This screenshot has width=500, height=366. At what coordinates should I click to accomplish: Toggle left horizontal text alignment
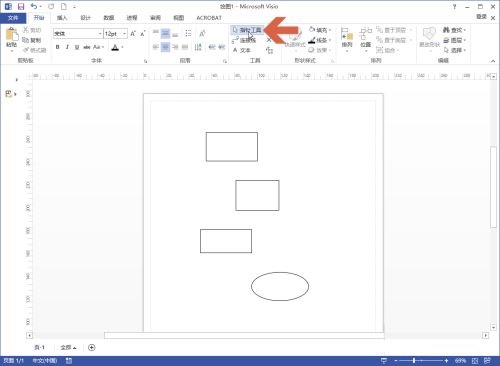pyautogui.click(x=156, y=47)
